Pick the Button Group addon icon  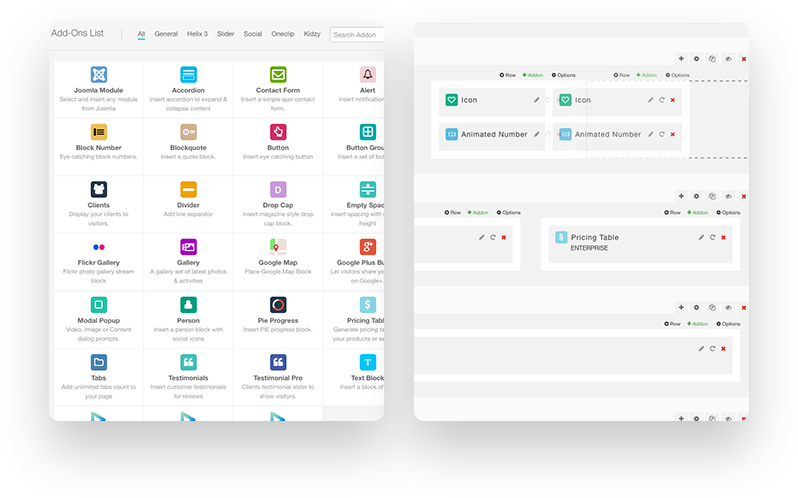coord(367,132)
